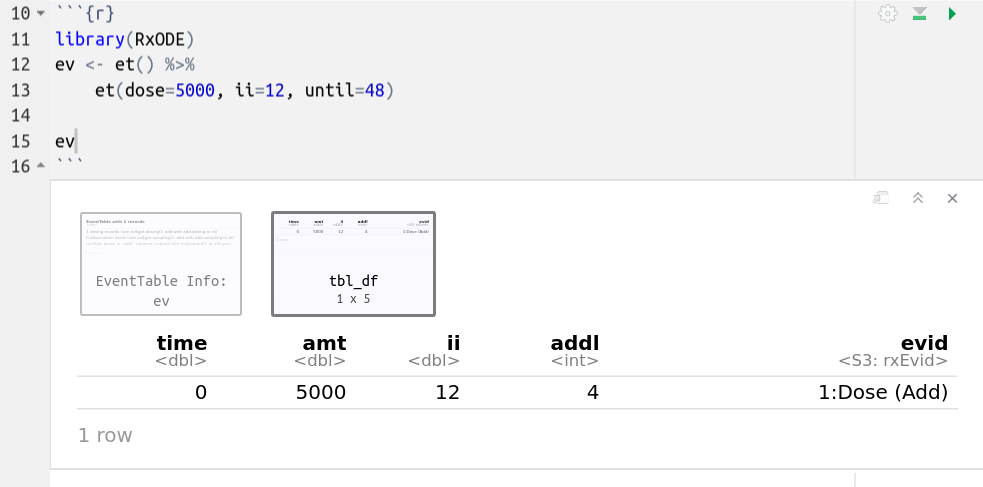Click line number 13 in the gutter
This screenshot has width=983, height=487.
click(x=20, y=90)
